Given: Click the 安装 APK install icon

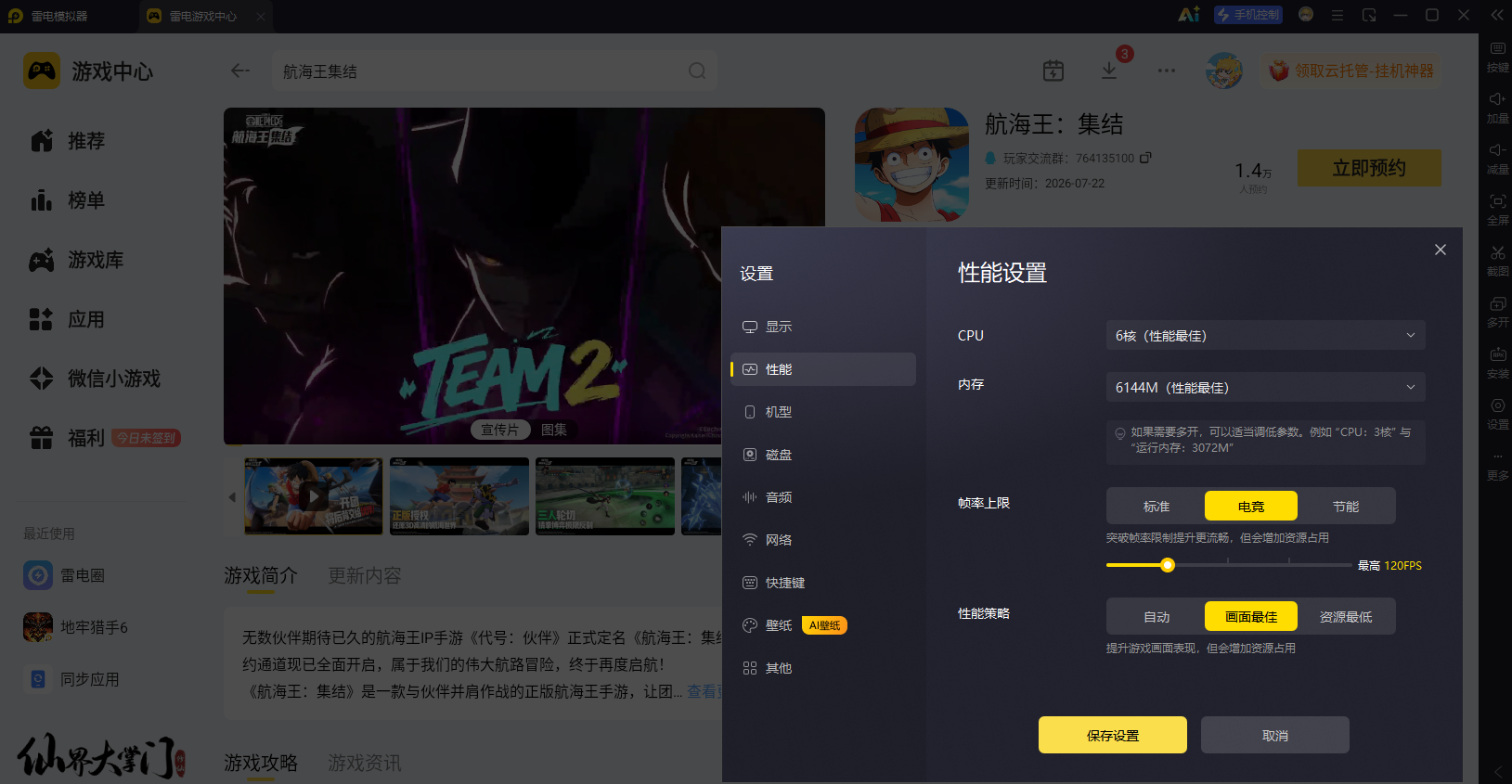Looking at the screenshot, I should (1497, 362).
